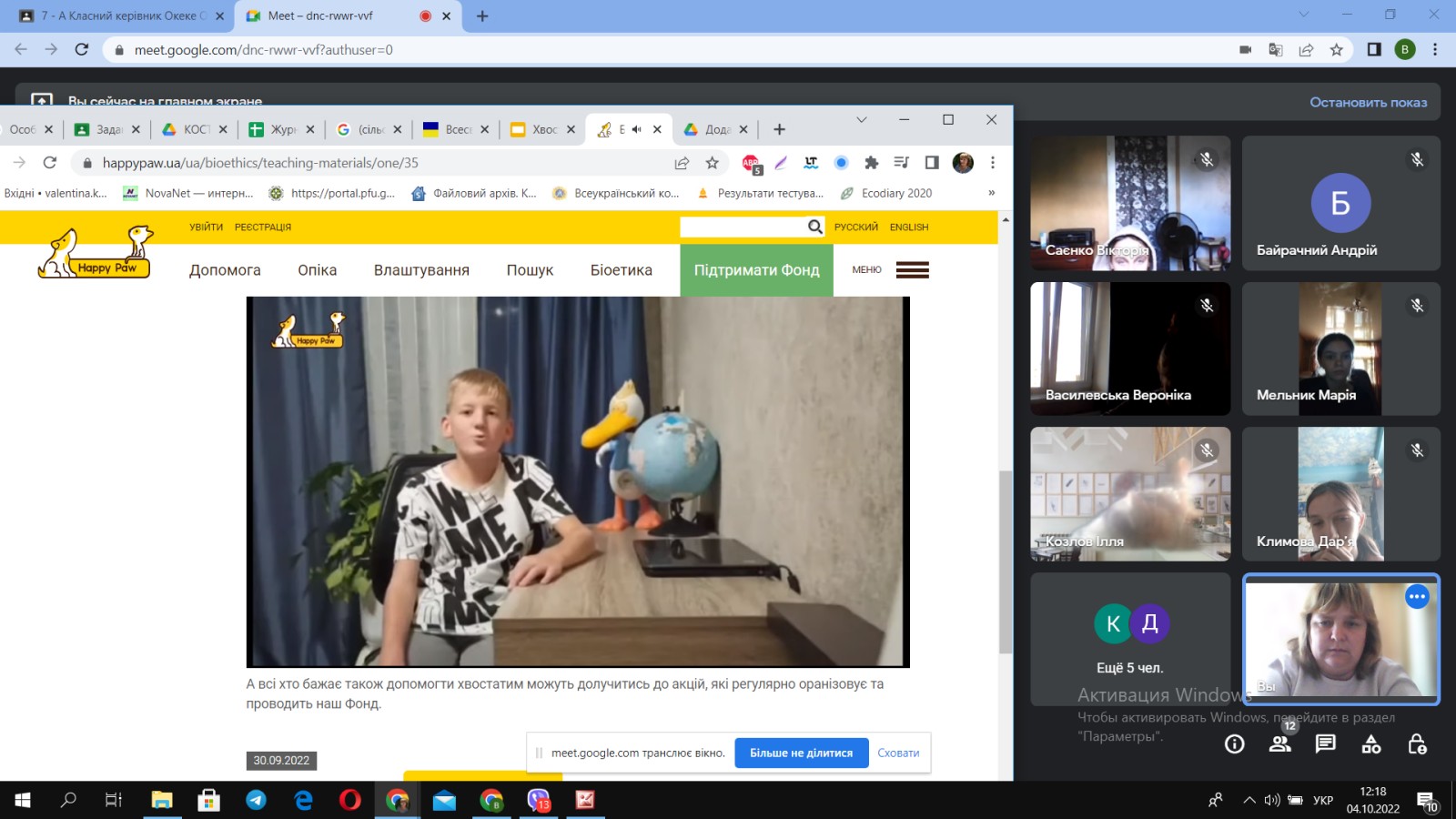
Task: Click the muted mic icon on Мельник Марія tile
Action: tap(1417, 305)
